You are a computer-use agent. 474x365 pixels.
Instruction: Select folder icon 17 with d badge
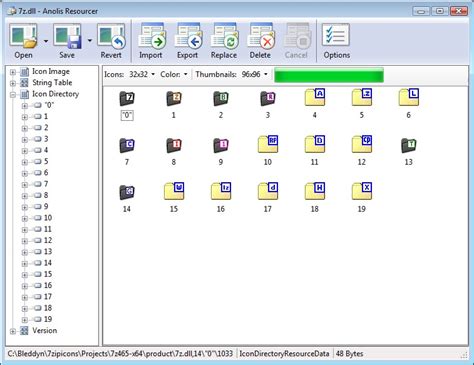pos(268,191)
